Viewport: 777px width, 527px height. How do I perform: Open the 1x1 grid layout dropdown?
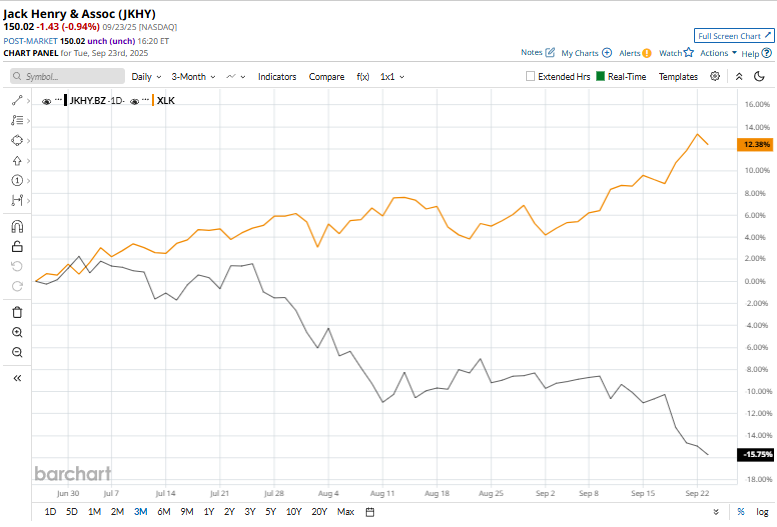pyautogui.click(x=392, y=77)
